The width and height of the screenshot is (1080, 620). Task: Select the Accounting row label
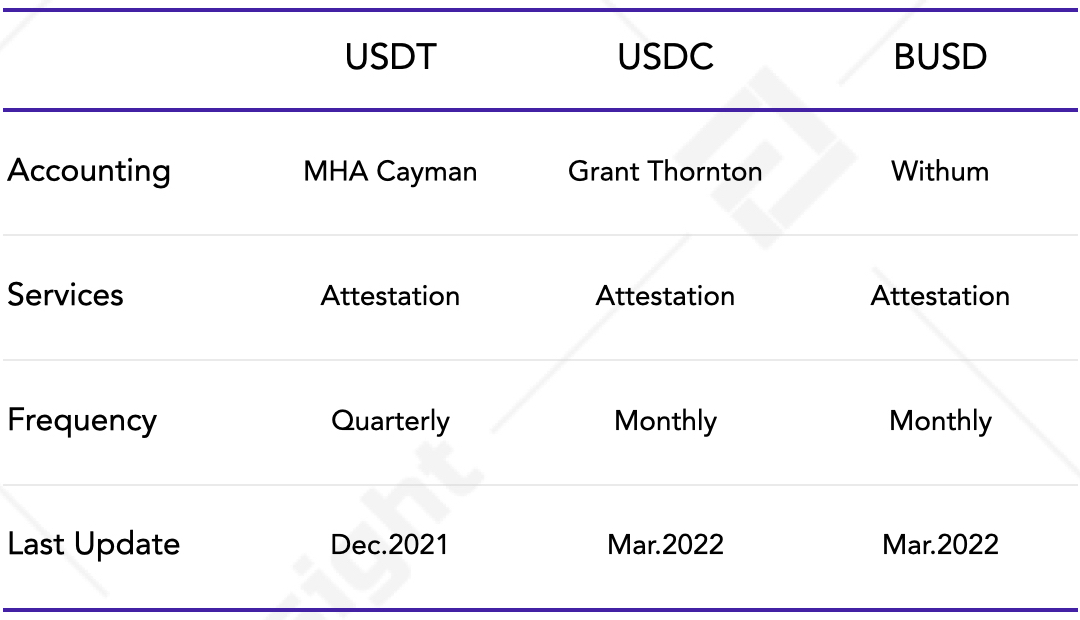(89, 172)
